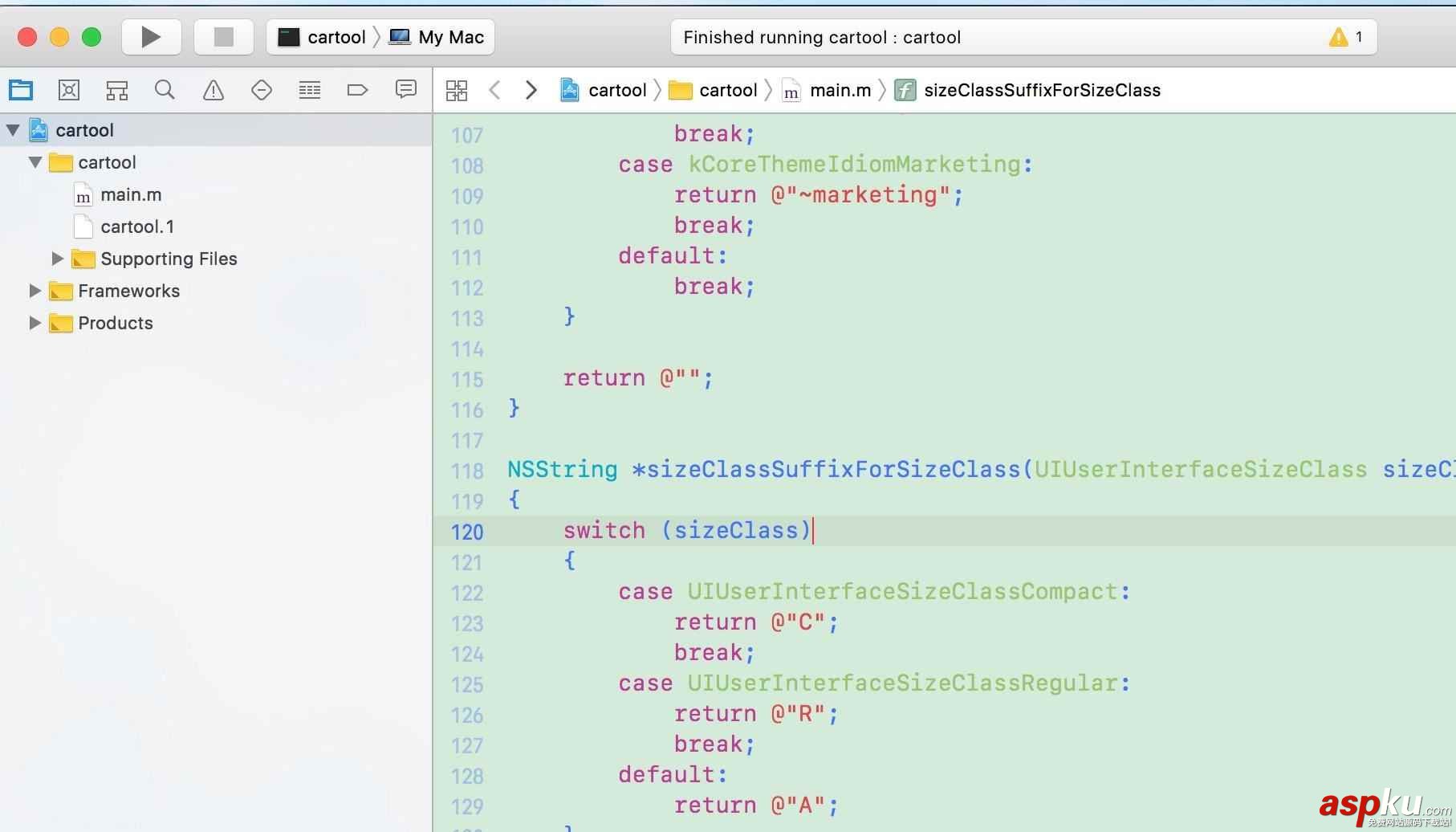This screenshot has width=1456, height=832.
Task: Click return @"" statement on line 115
Action: tap(638, 378)
